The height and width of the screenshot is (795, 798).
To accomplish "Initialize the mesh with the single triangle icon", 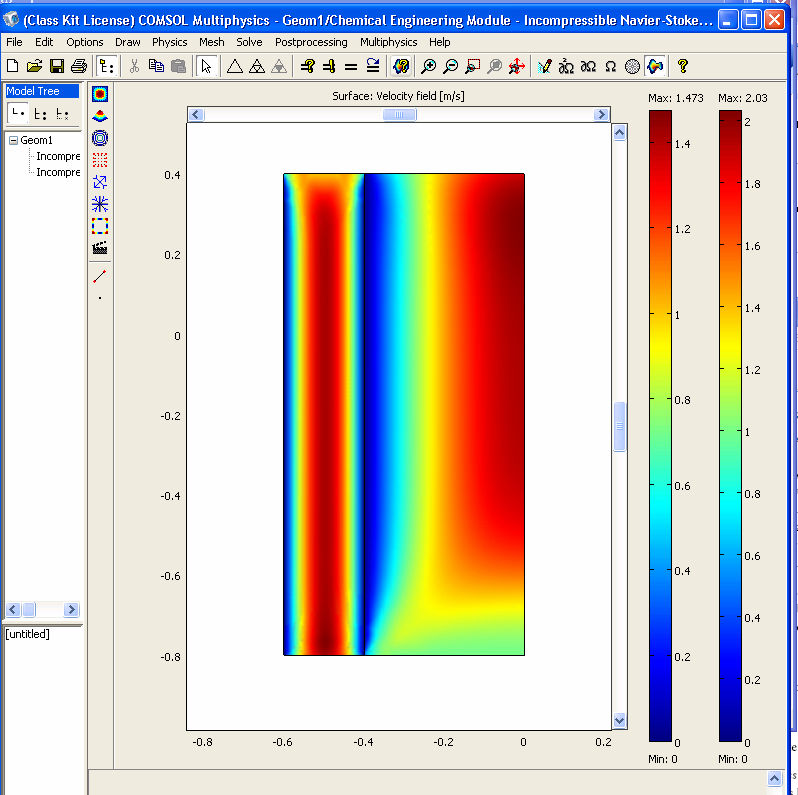I will coord(234,66).
